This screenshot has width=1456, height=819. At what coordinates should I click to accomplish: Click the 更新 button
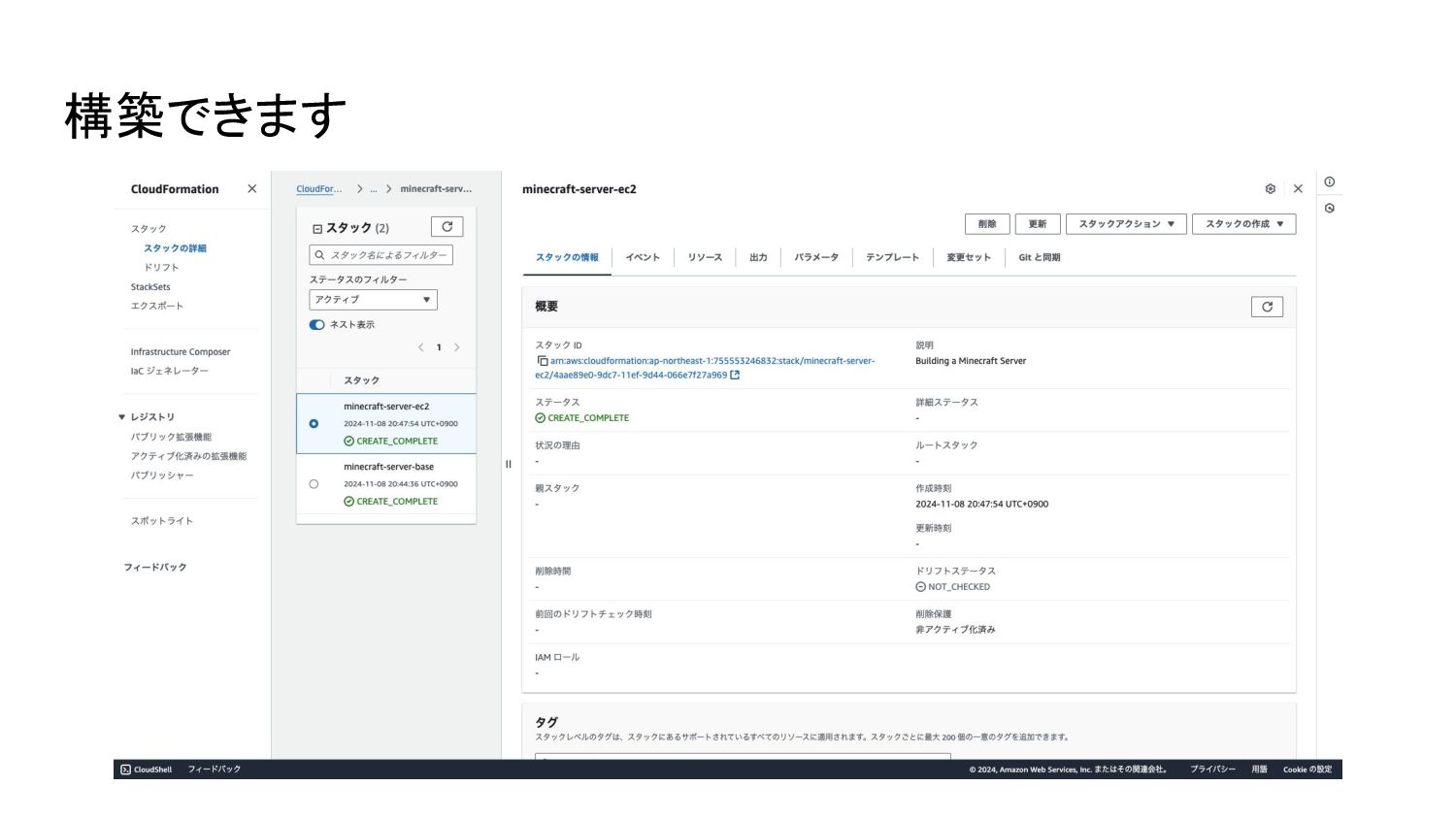pos(1038,224)
